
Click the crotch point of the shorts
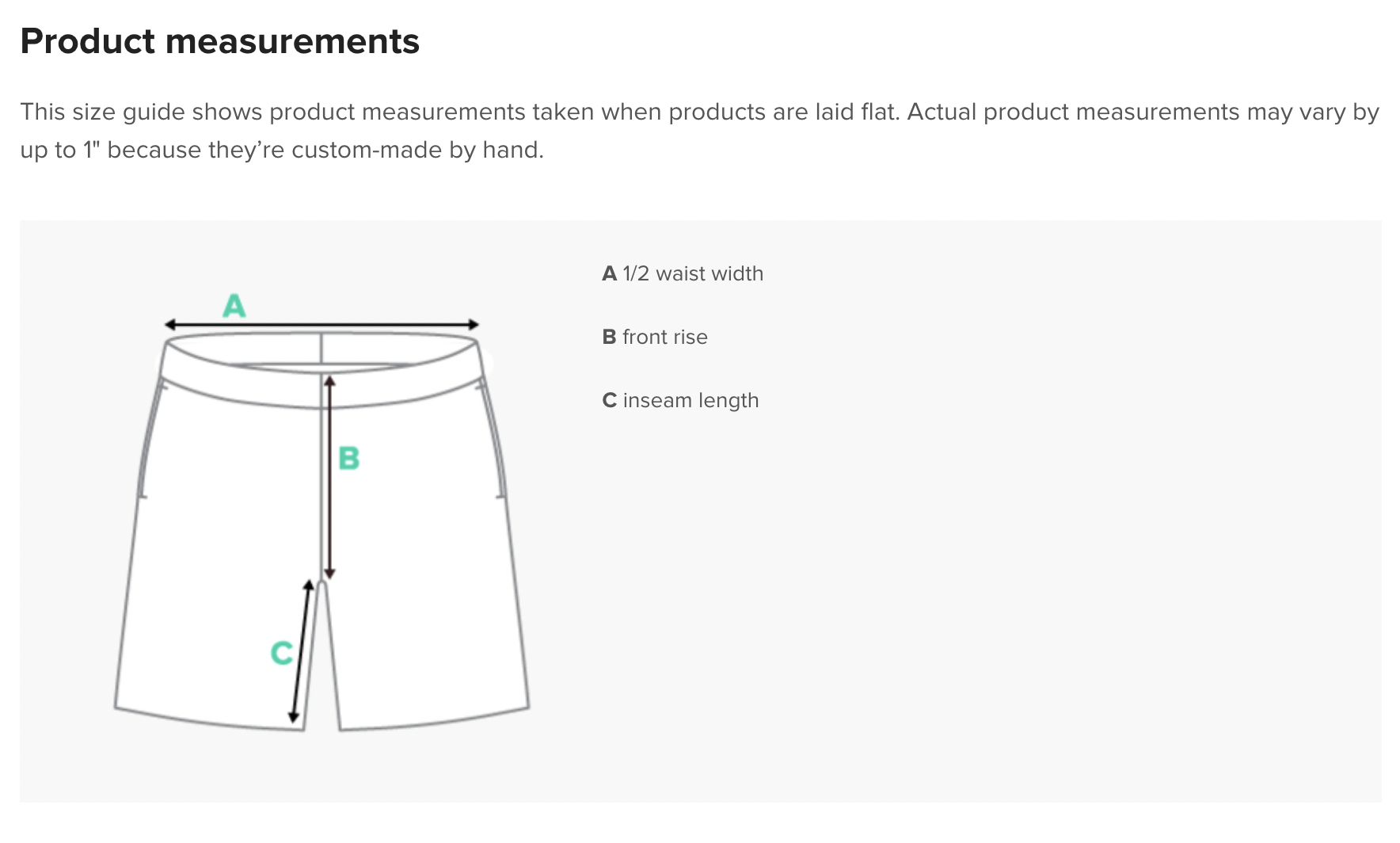pos(321,585)
